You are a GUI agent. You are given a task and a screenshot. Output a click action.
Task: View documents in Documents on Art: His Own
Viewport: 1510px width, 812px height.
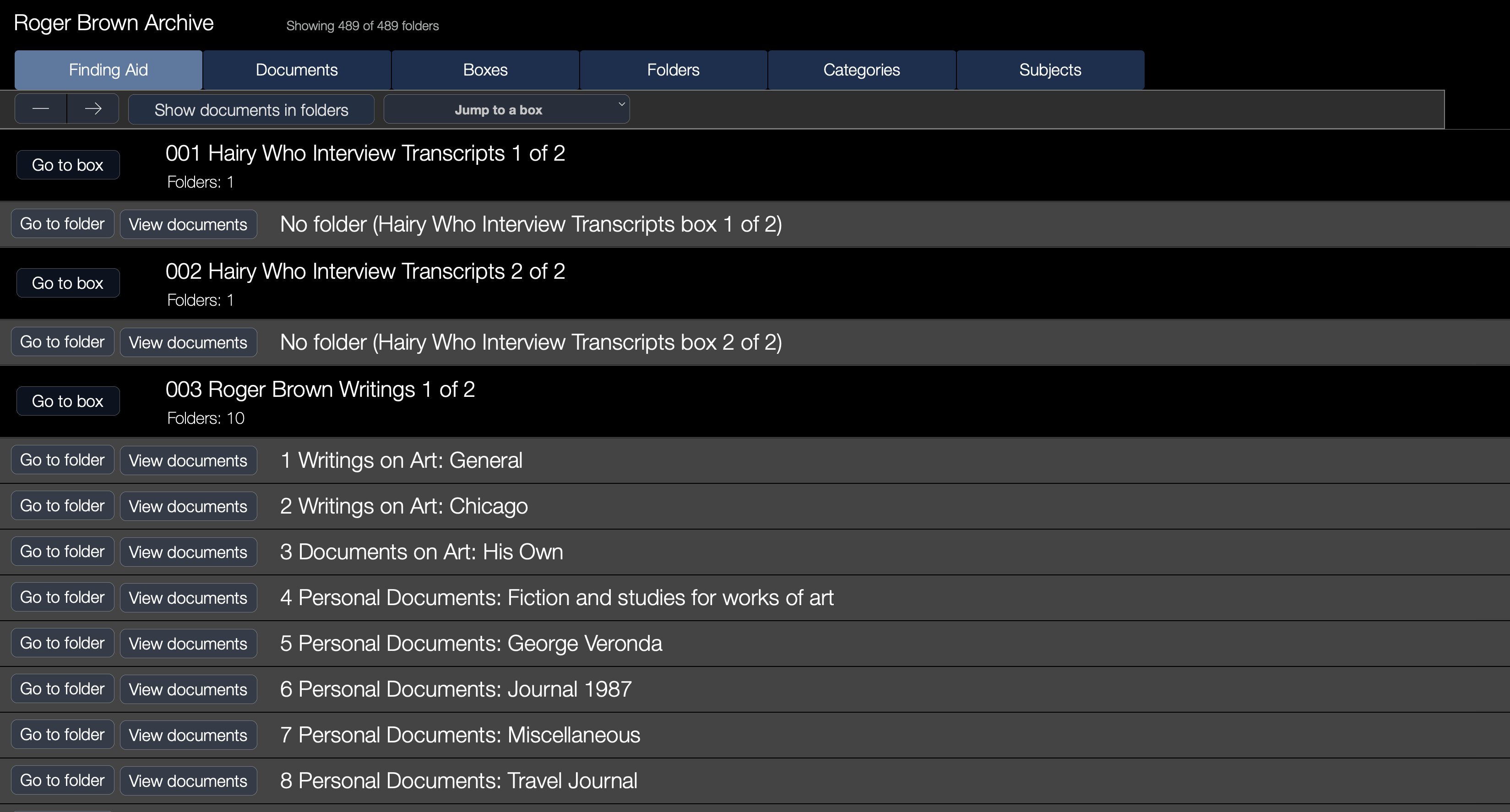(188, 552)
